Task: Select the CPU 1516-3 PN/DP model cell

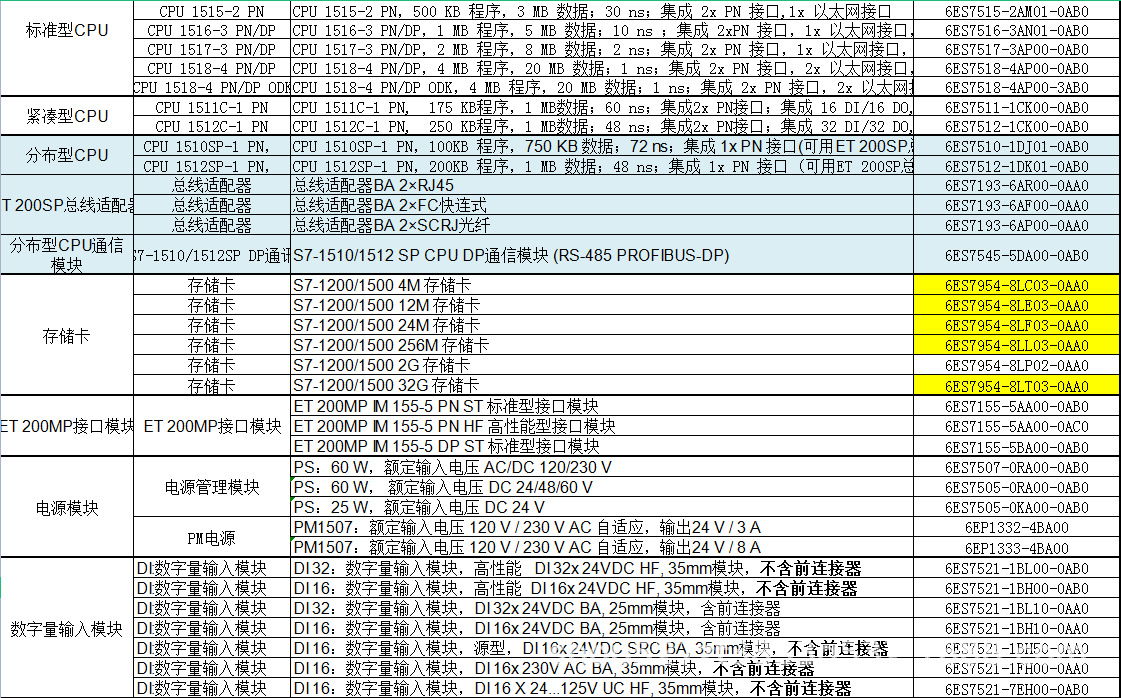Action: click(x=212, y=31)
